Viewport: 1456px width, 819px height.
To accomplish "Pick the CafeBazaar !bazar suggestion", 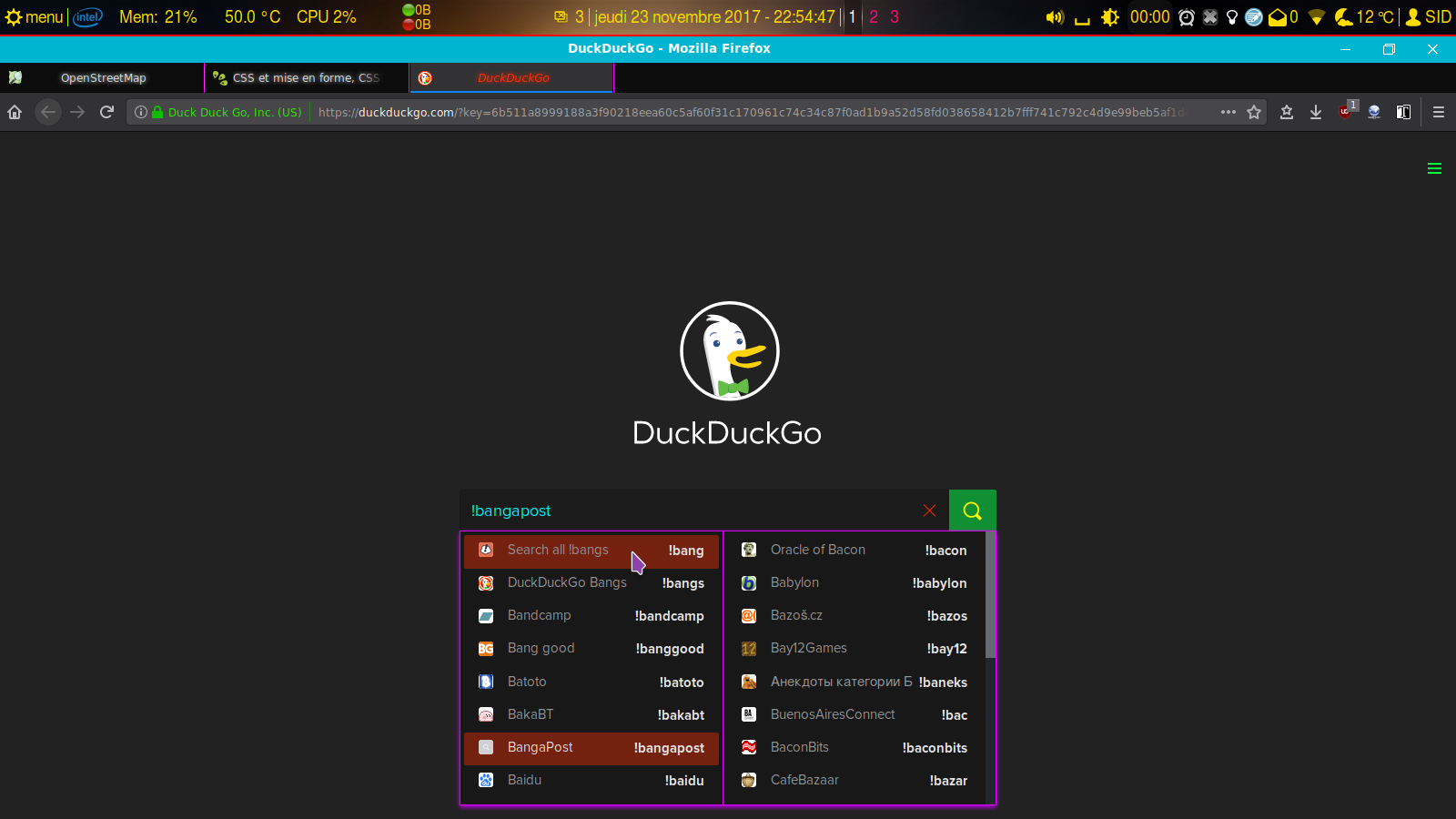I will (x=854, y=780).
